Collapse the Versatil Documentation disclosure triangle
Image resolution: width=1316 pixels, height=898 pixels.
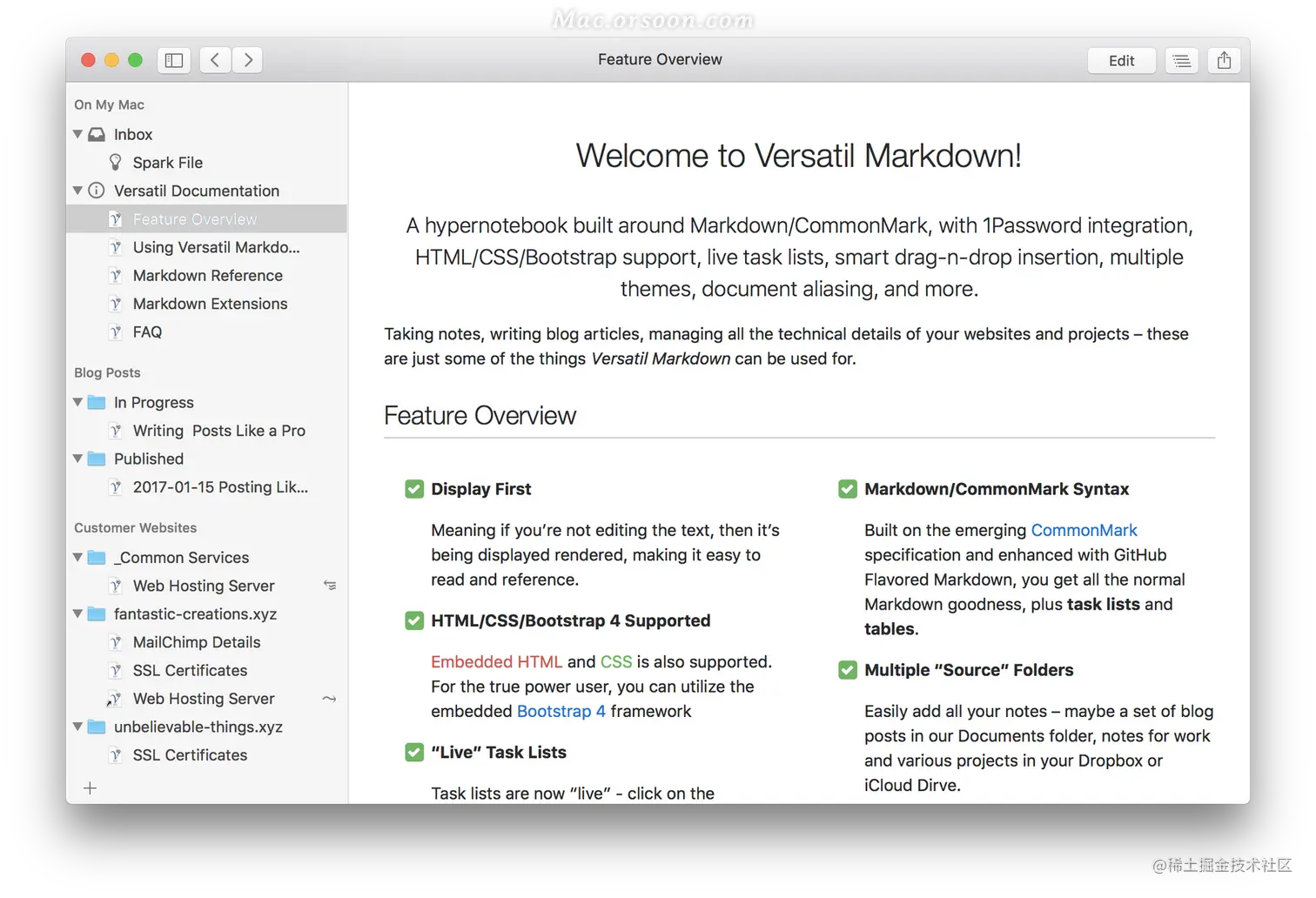point(77,191)
